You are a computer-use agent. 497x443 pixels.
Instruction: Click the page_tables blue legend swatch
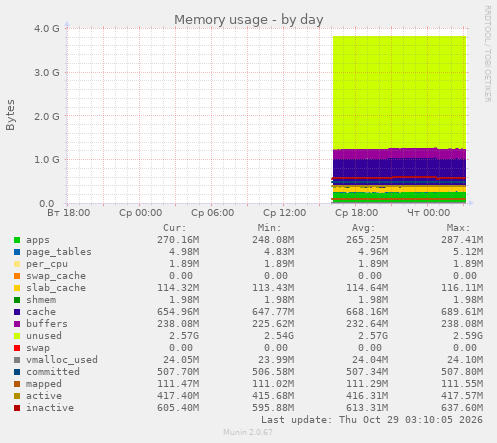coord(17,252)
